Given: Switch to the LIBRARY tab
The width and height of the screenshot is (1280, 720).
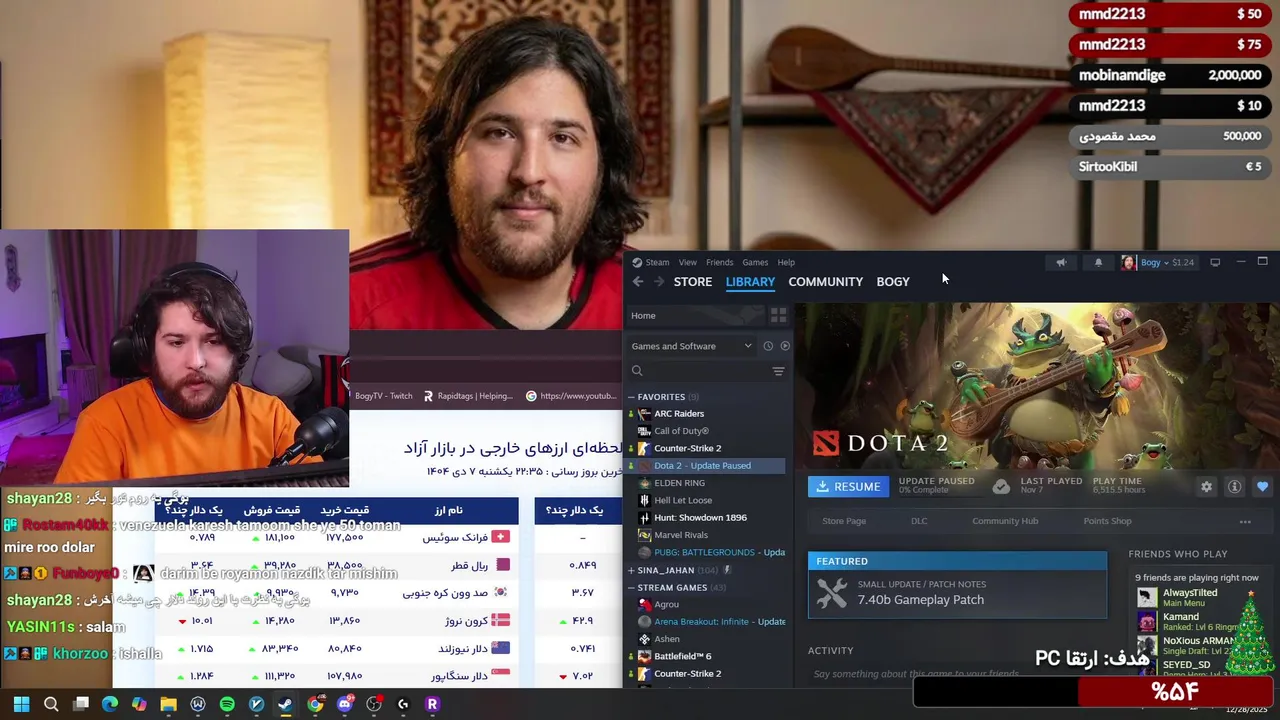Looking at the screenshot, I should coord(750,282).
